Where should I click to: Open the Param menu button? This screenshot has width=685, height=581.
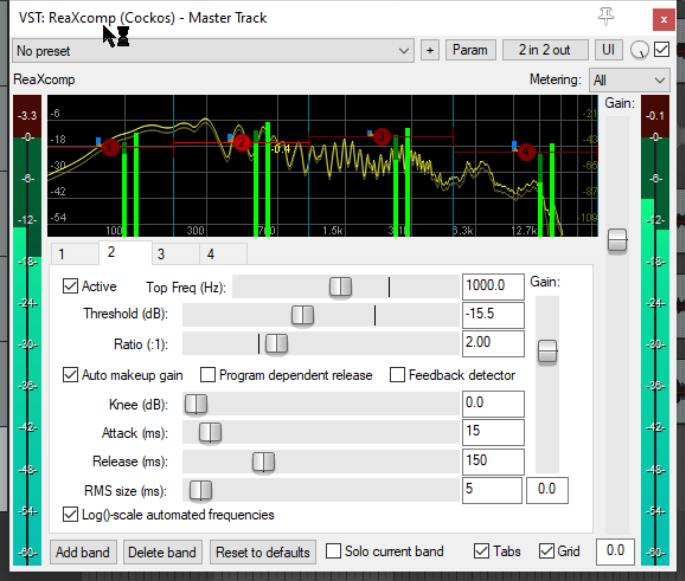pos(470,50)
